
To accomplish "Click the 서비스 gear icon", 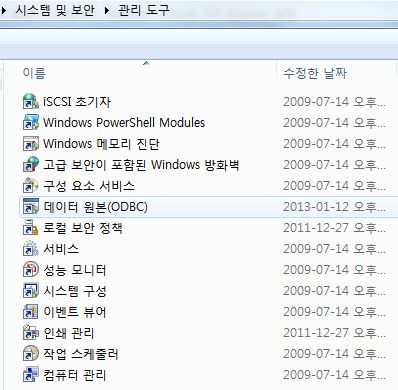I will [x=31, y=249].
